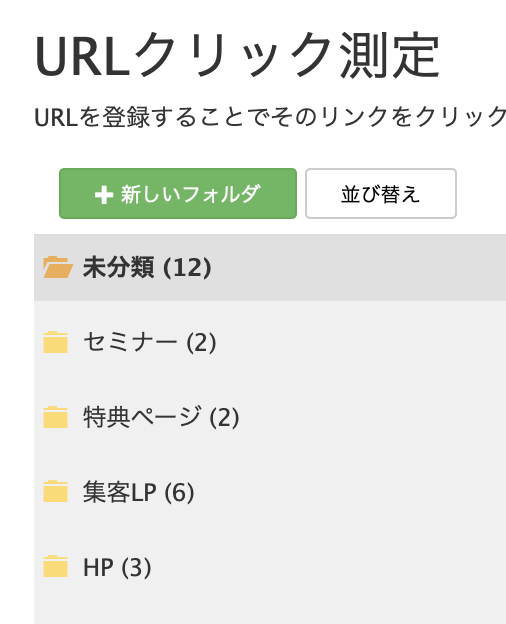Screen dimensions: 506x624
Task: Click the (6) count next to 集客LP
Action: click(179, 492)
